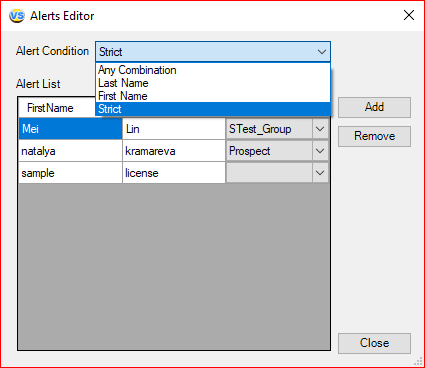The height and width of the screenshot is (368, 425).
Task: Select the sample first name cell
Action: (x=70, y=173)
